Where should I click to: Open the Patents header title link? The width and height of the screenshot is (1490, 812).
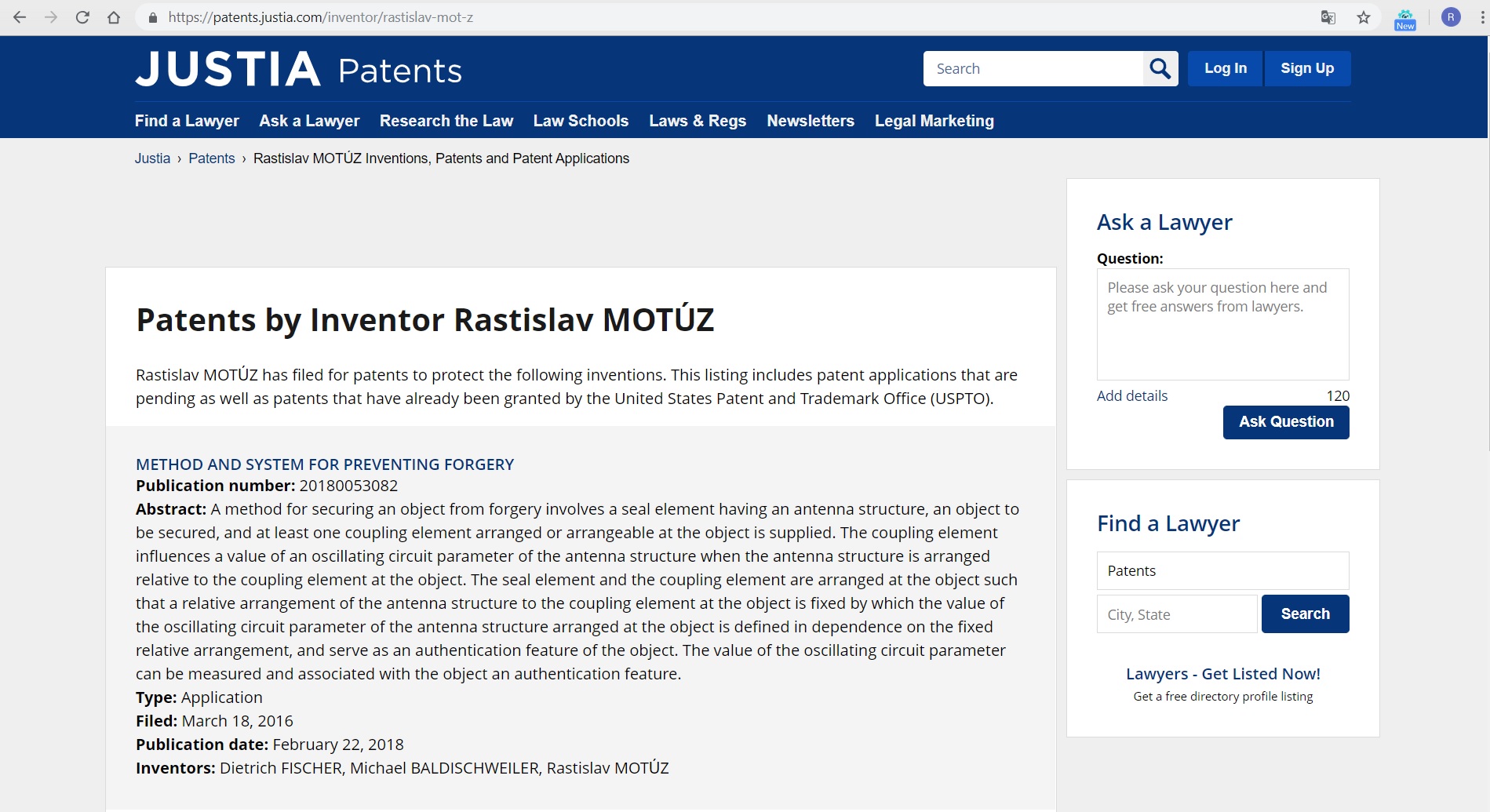400,71
